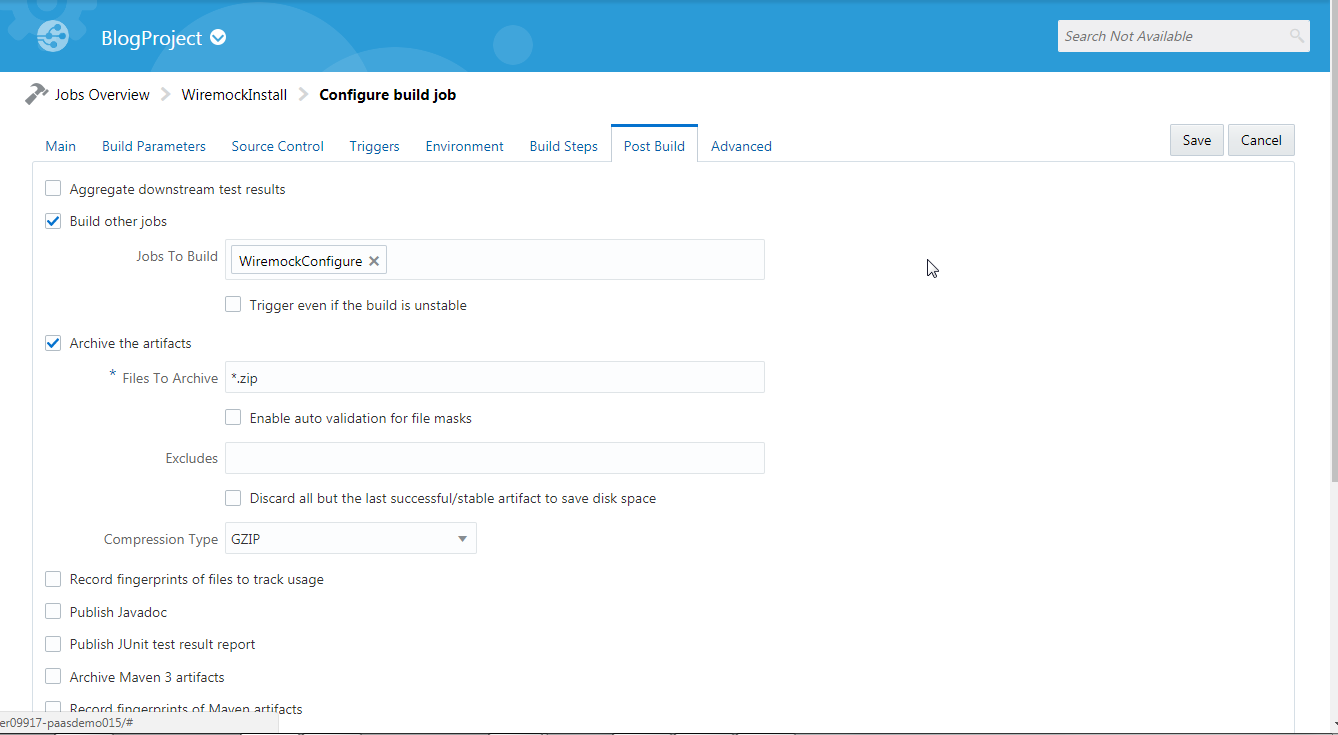Enable Trigger even if the build is unstable
Screen dimensions: 1338x735
pos(232,303)
